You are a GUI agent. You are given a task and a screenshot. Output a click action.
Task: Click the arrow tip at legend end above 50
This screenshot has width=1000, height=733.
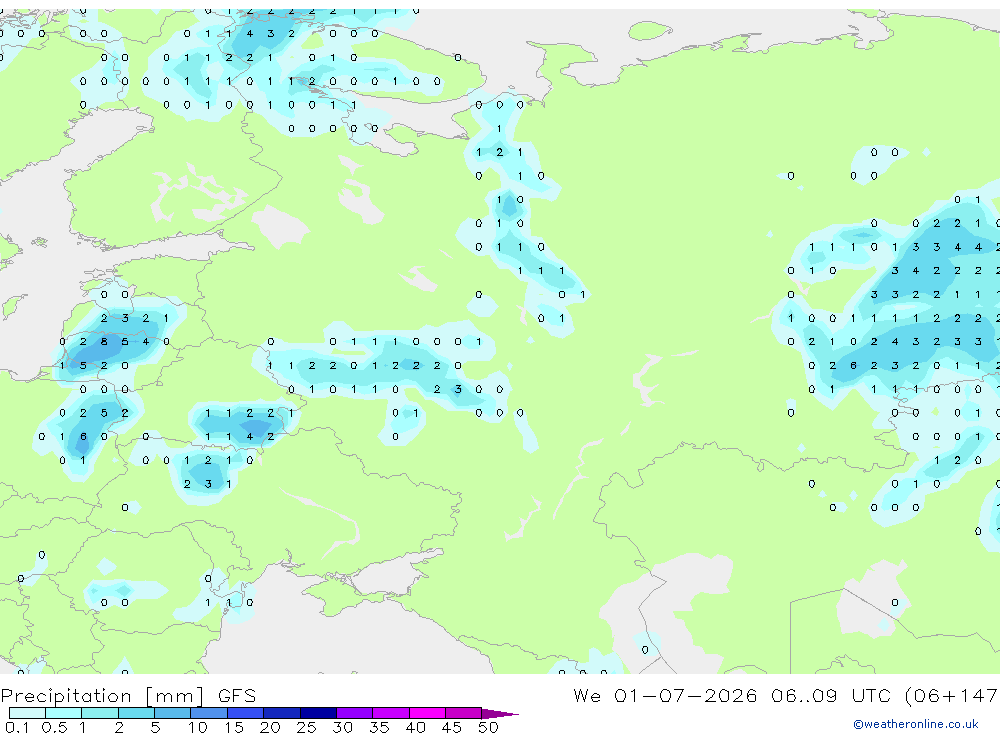(500, 713)
